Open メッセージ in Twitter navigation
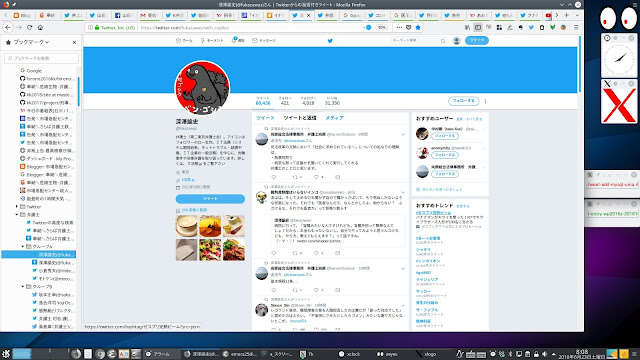The height and width of the screenshot is (360, 640). click(x=264, y=40)
